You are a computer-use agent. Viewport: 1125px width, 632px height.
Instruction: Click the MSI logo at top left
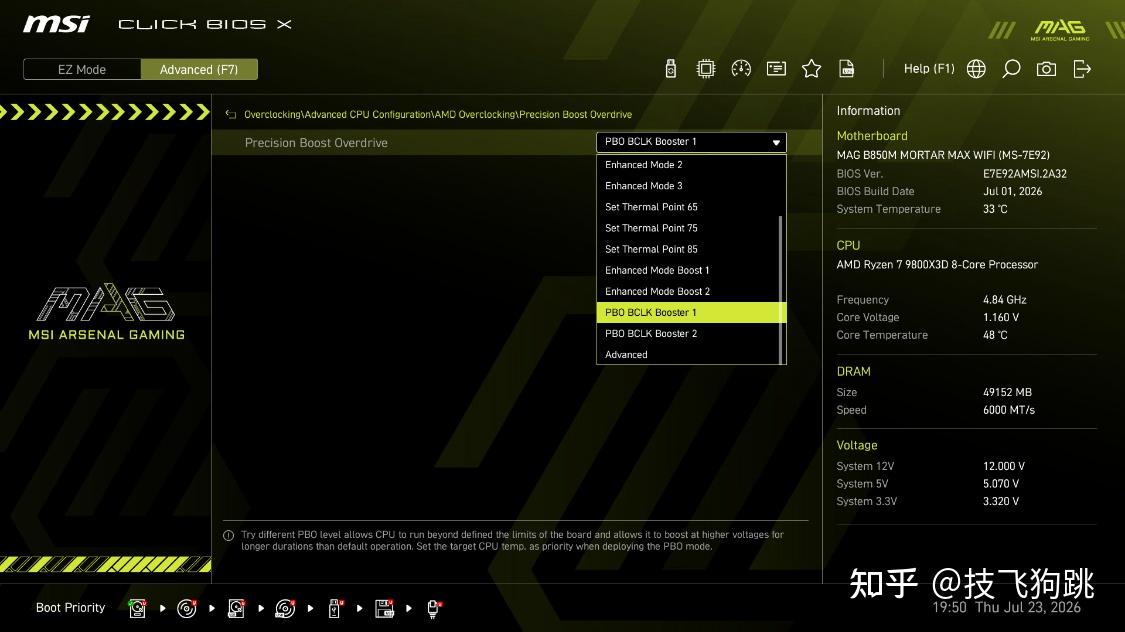pos(56,24)
